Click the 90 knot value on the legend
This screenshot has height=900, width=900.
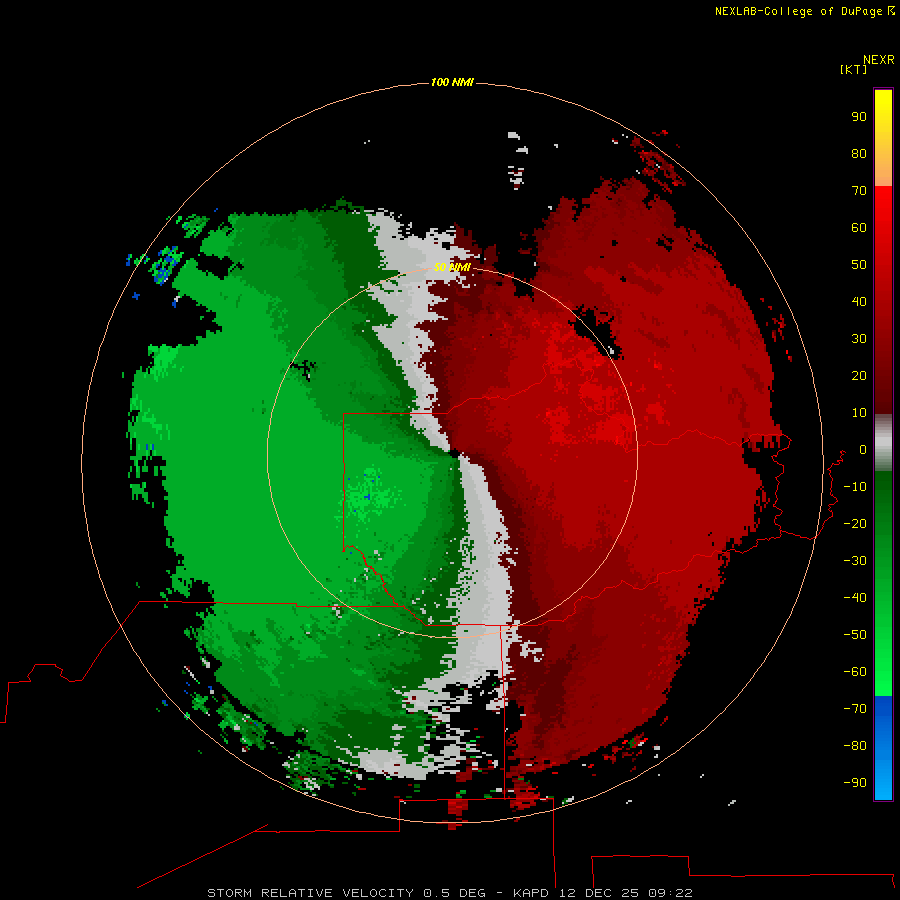click(859, 117)
